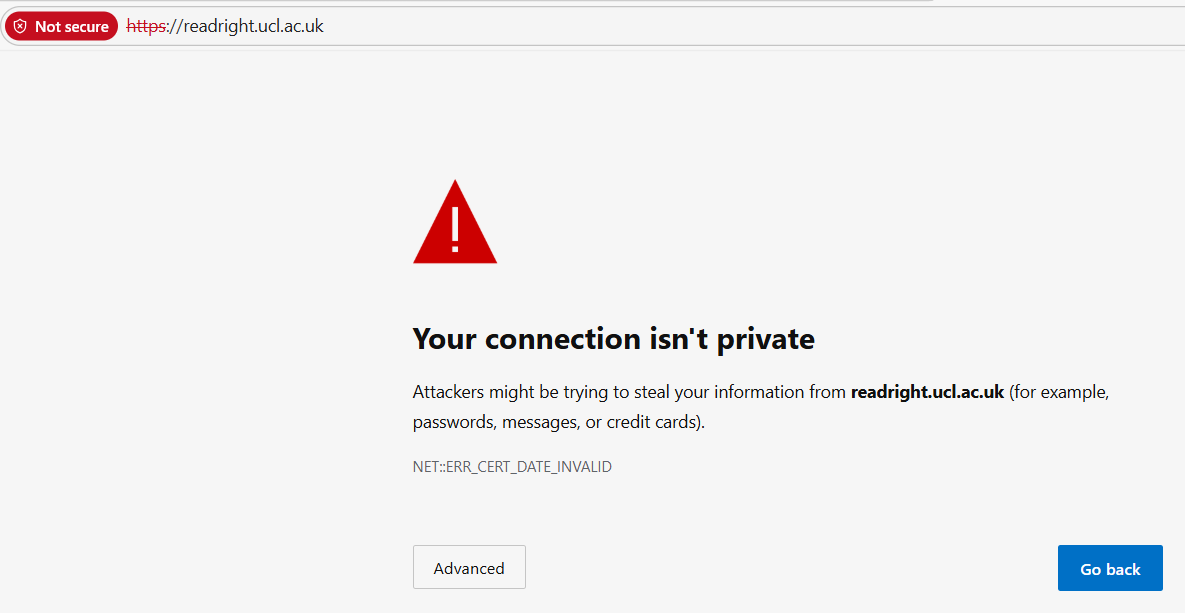
Task: Focus the empty address bar area
Action: tap(700, 27)
